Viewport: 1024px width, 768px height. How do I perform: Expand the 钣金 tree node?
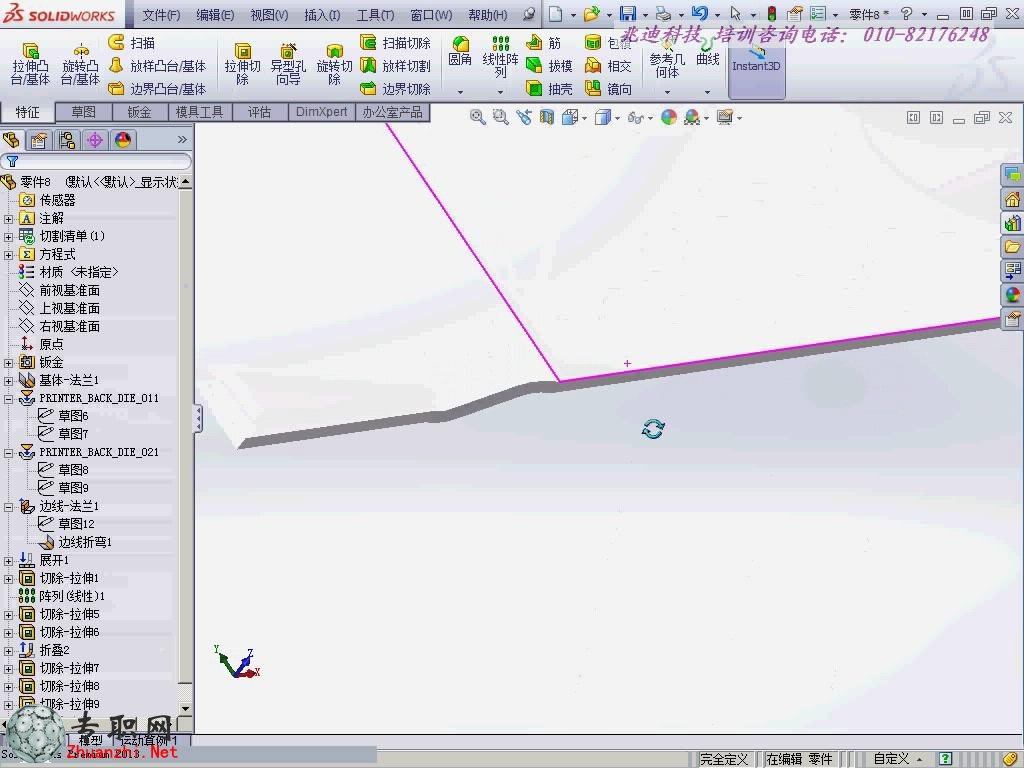[x=8, y=362]
